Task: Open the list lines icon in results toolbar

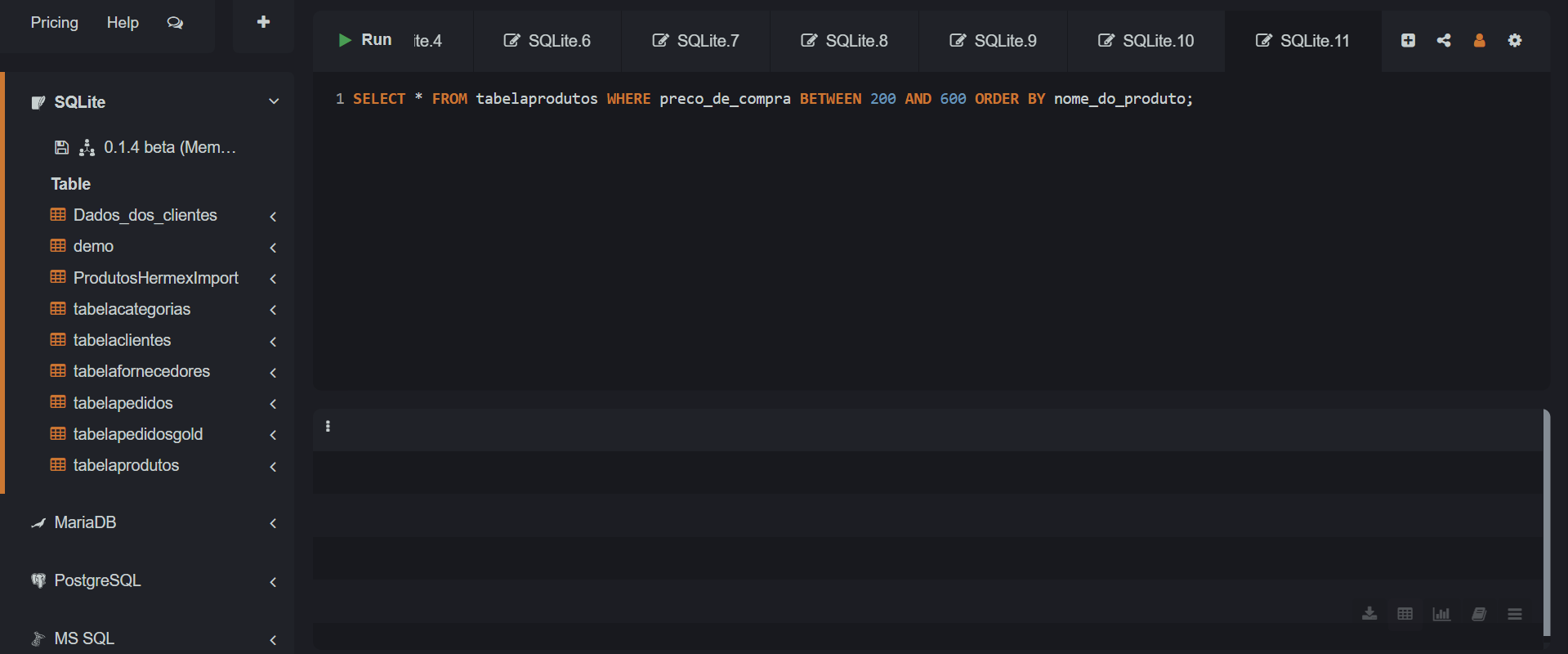Action: pos(1515,614)
